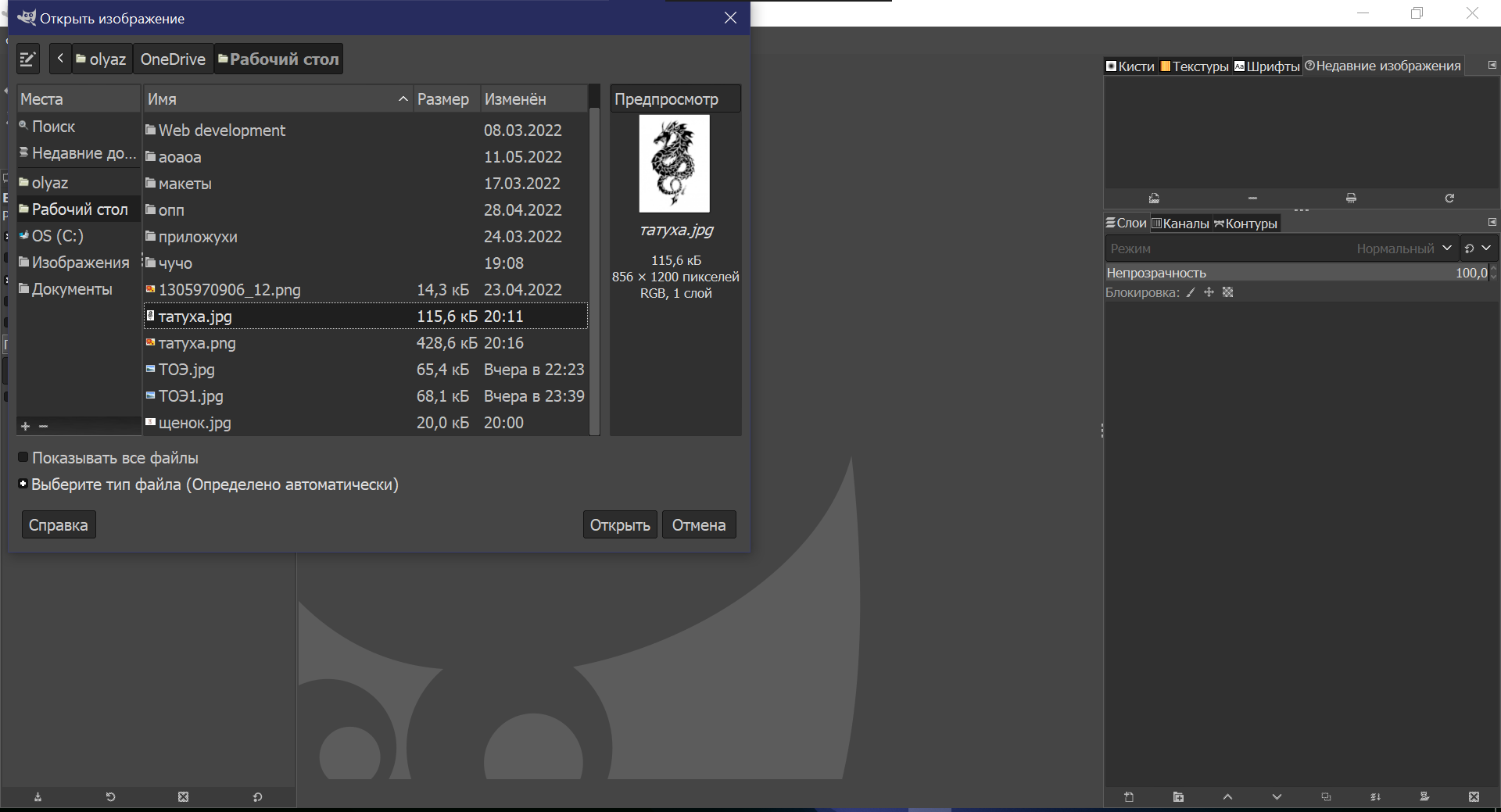Select file '1305970906_12.png' in the list
This screenshot has height=812, width=1501.
pos(365,290)
